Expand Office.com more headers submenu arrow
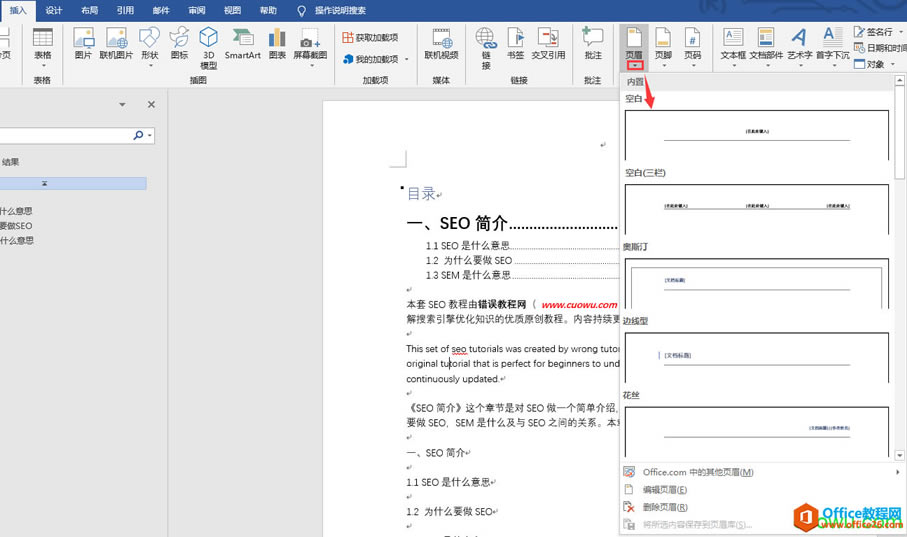The height and width of the screenshot is (537, 907). point(898,472)
